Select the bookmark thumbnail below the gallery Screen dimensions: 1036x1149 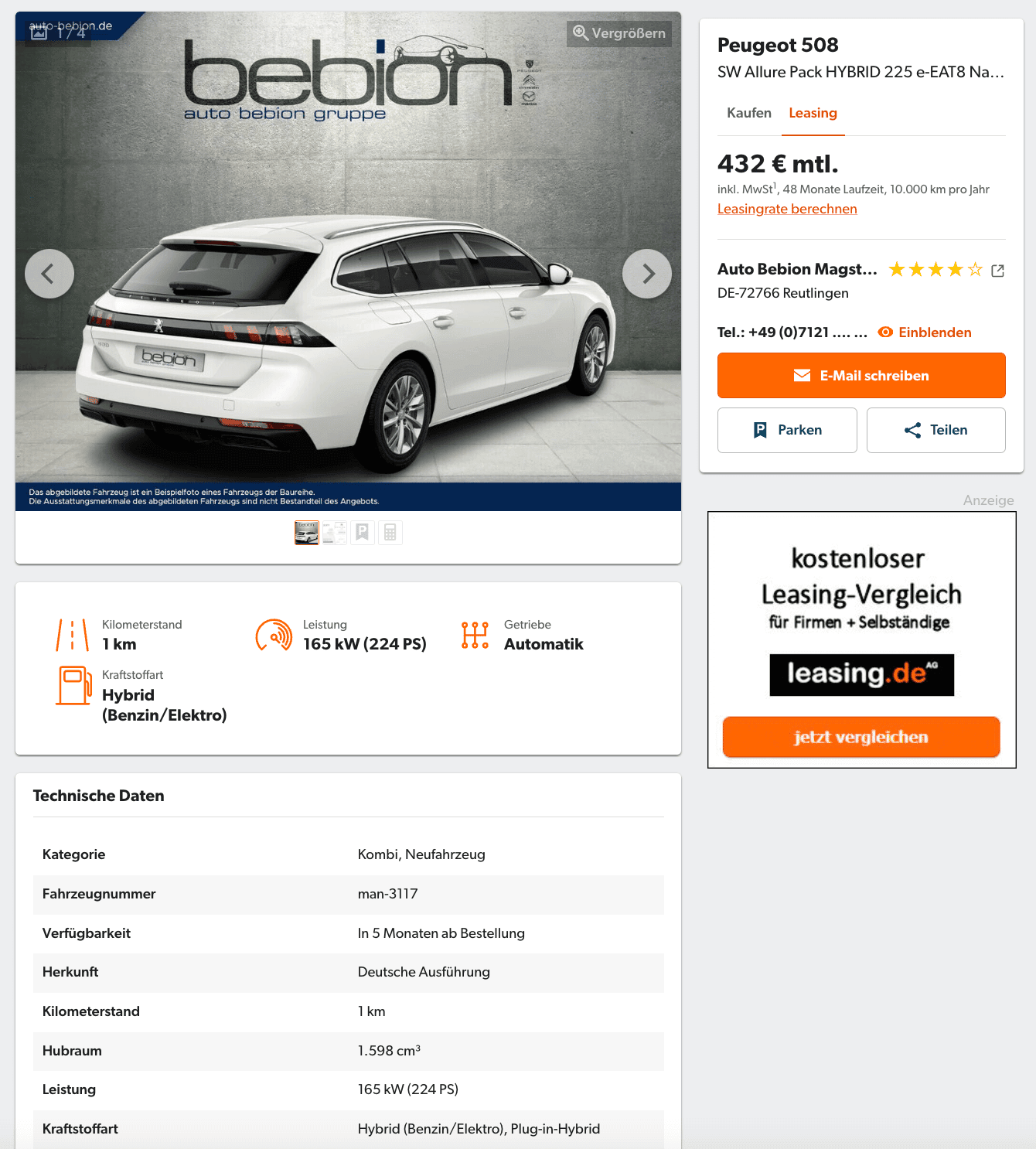[x=363, y=533]
